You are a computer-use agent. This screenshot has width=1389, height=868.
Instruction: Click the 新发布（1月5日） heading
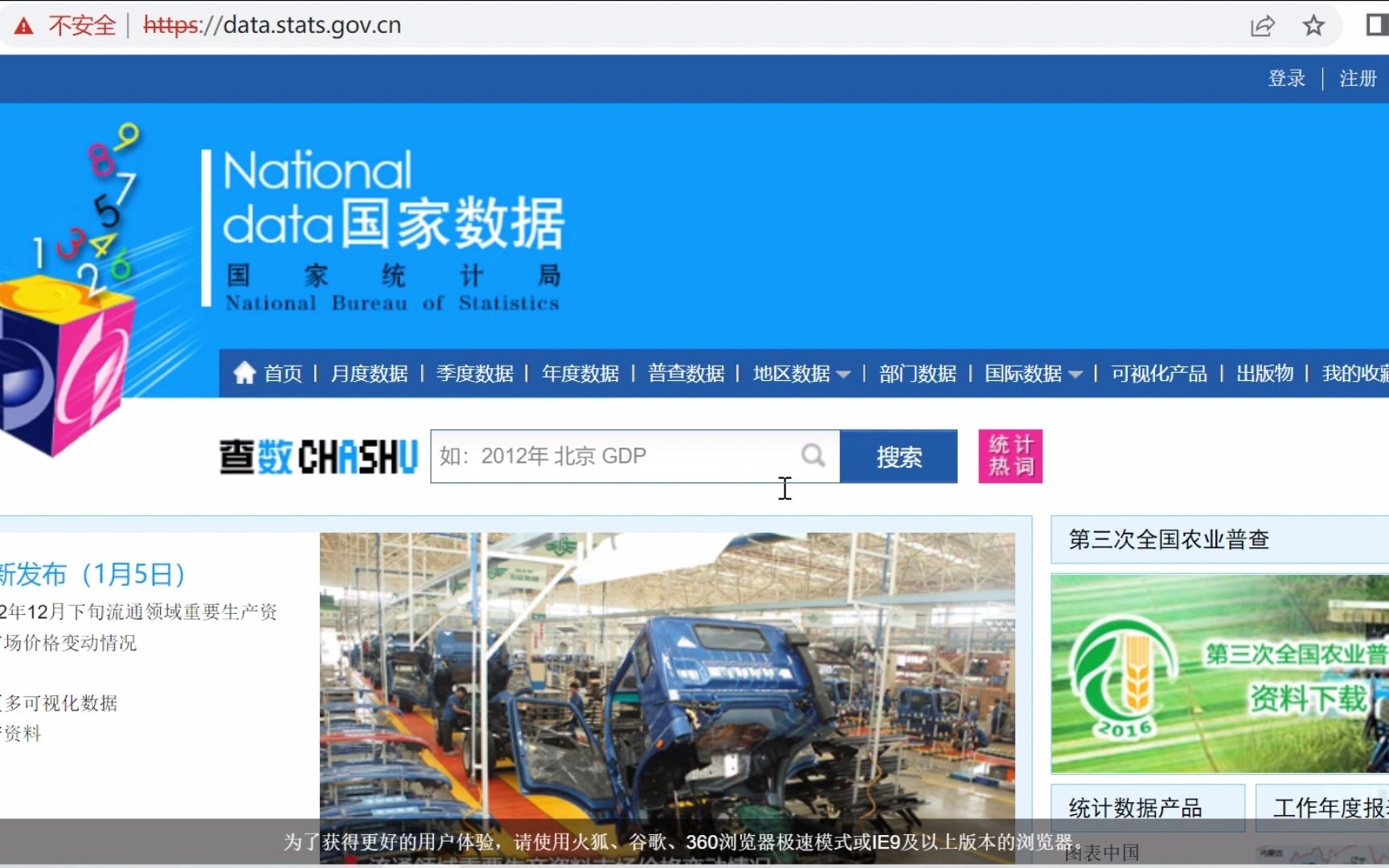point(93,574)
